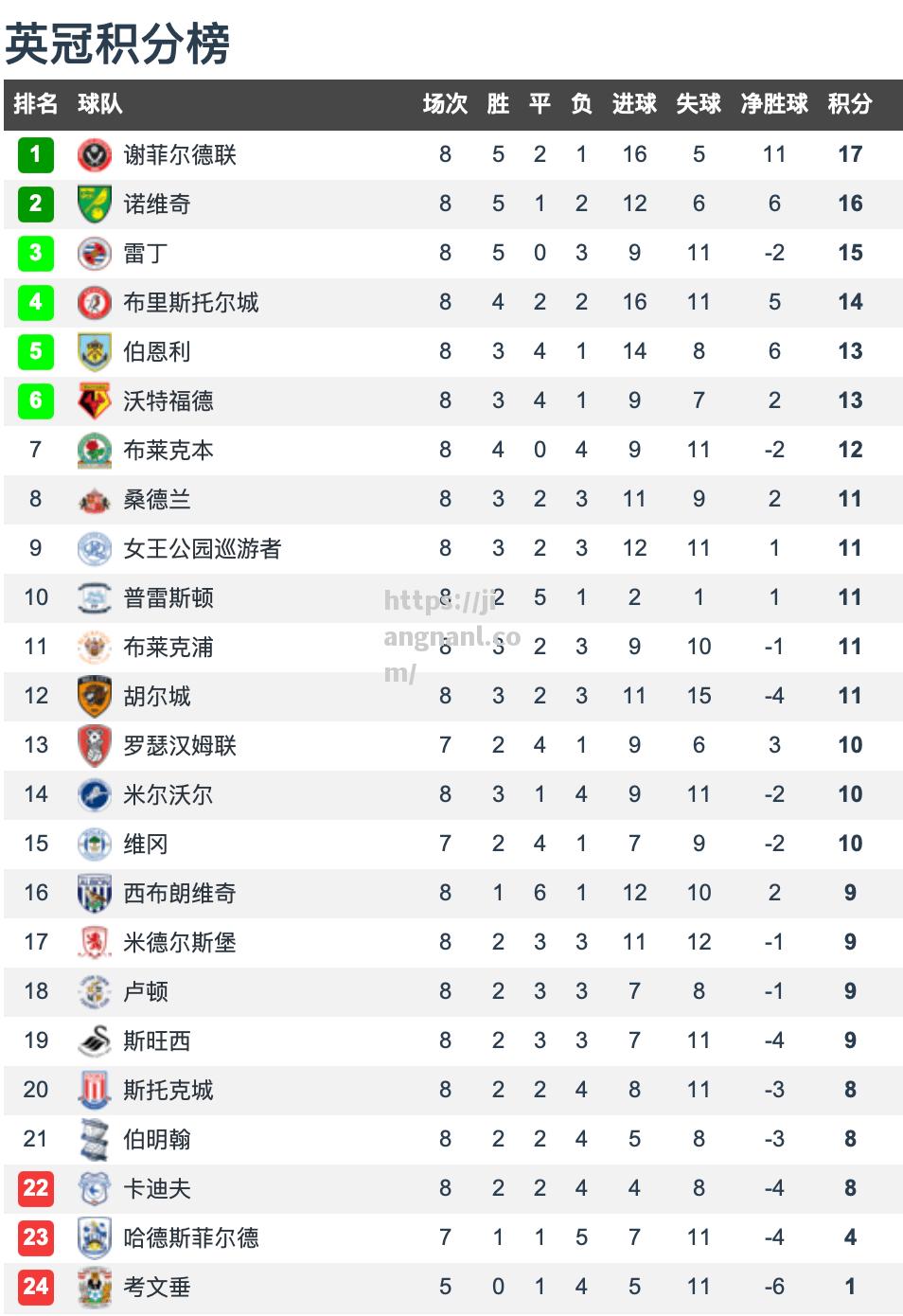Image resolution: width=903 pixels, height=1316 pixels.
Task: Click the 谢菲尔德联 club crest
Action: coord(95,154)
